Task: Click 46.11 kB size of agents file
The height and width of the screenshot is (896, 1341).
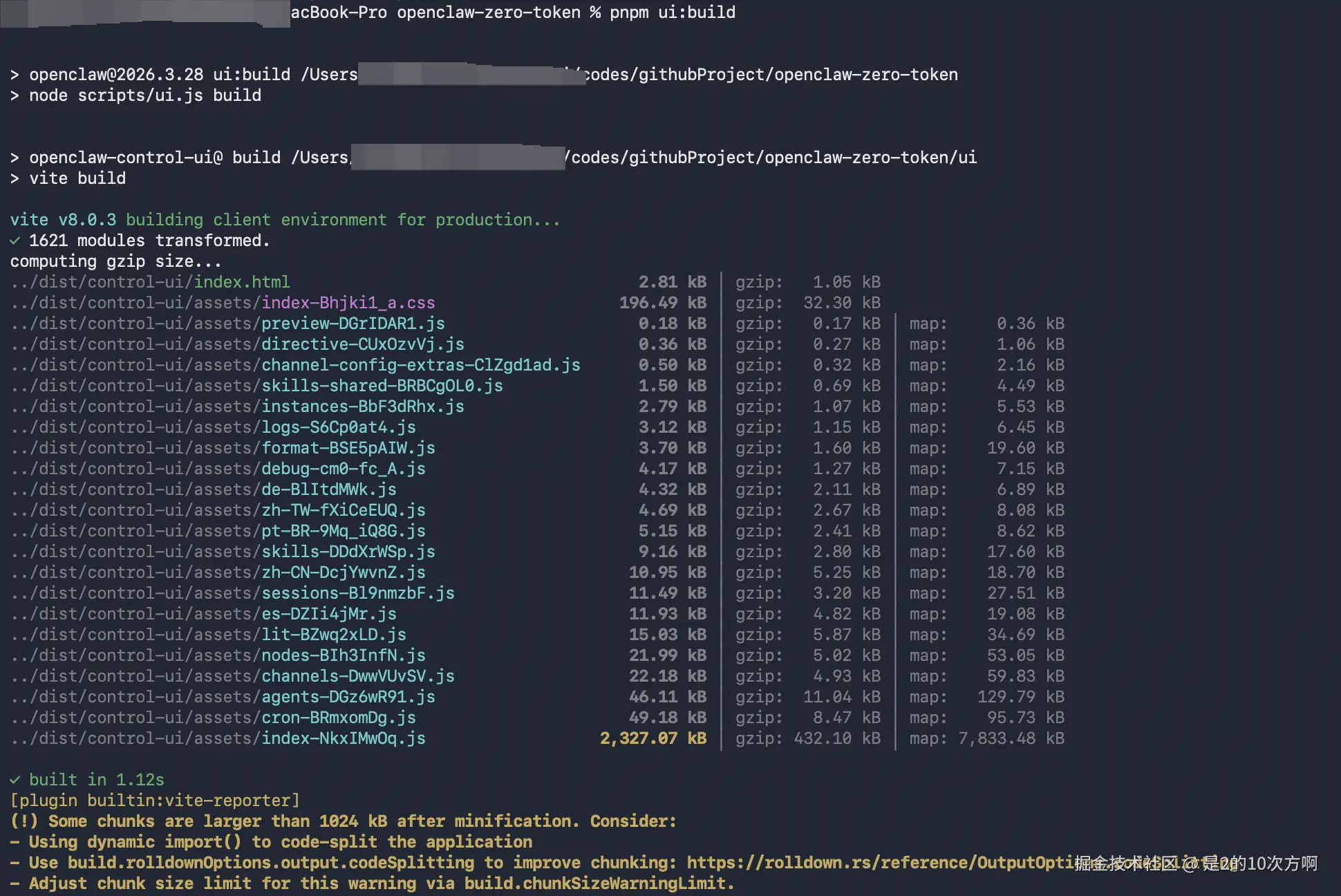Action: pyautogui.click(x=668, y=697)
